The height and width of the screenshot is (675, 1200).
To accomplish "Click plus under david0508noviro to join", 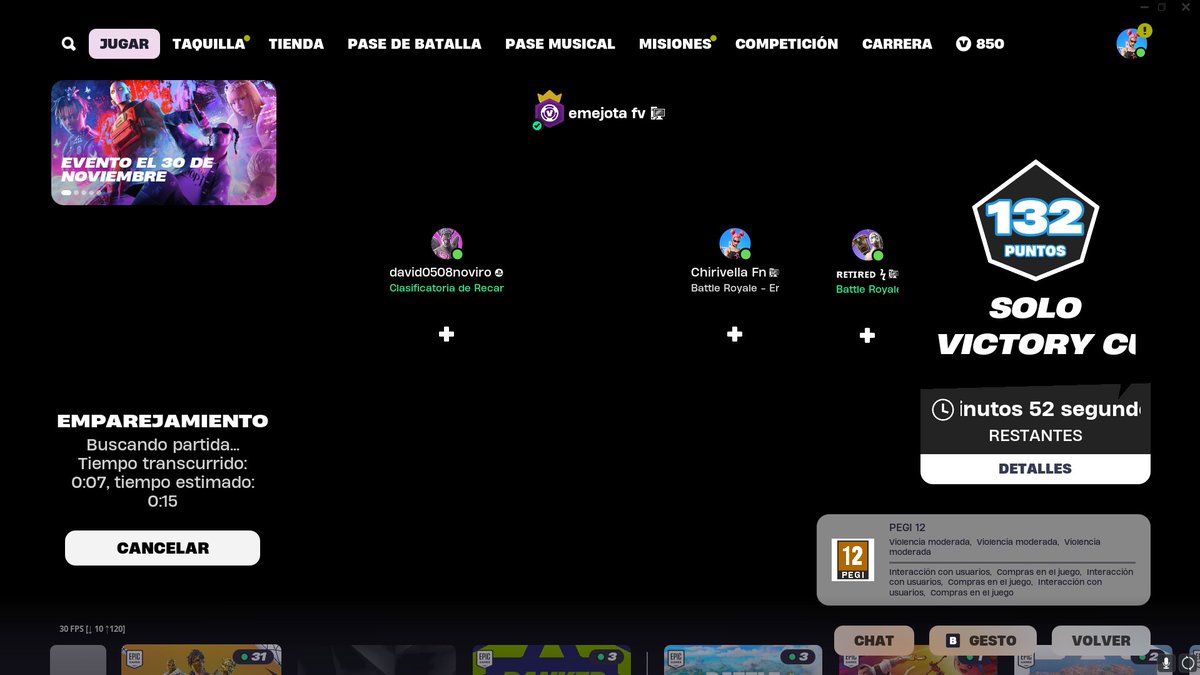I will coord(447,334).
